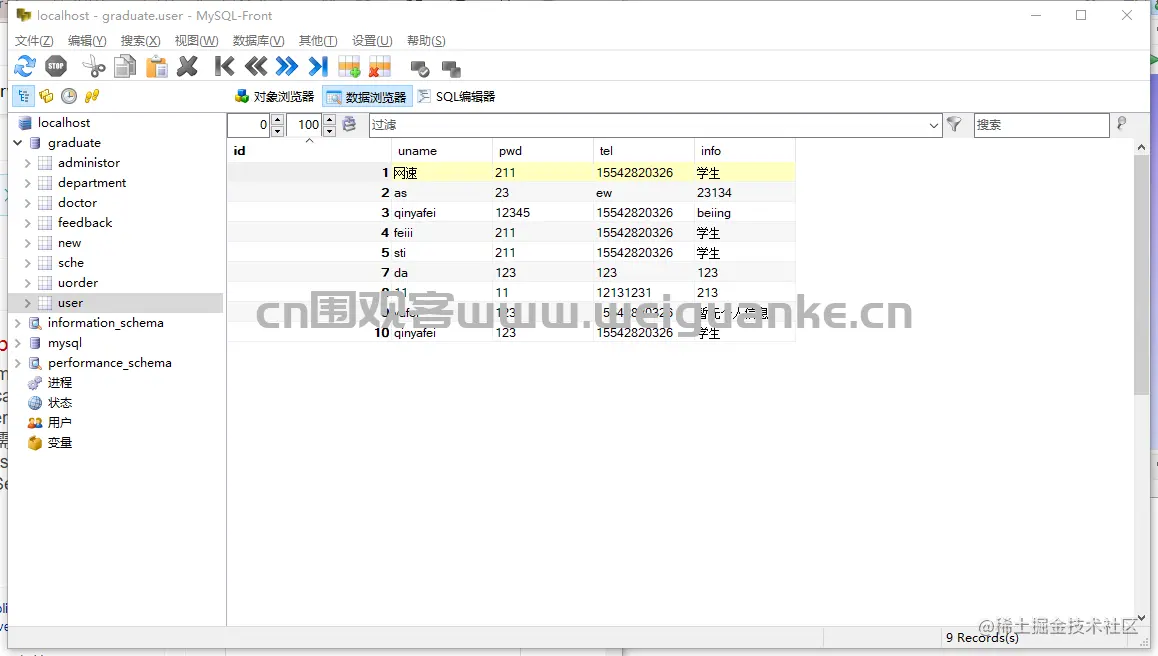Viewport: 1158px width, 656px height.
Task: Click the quick filter printer-like icon beside limit
Action: (349, 124)
